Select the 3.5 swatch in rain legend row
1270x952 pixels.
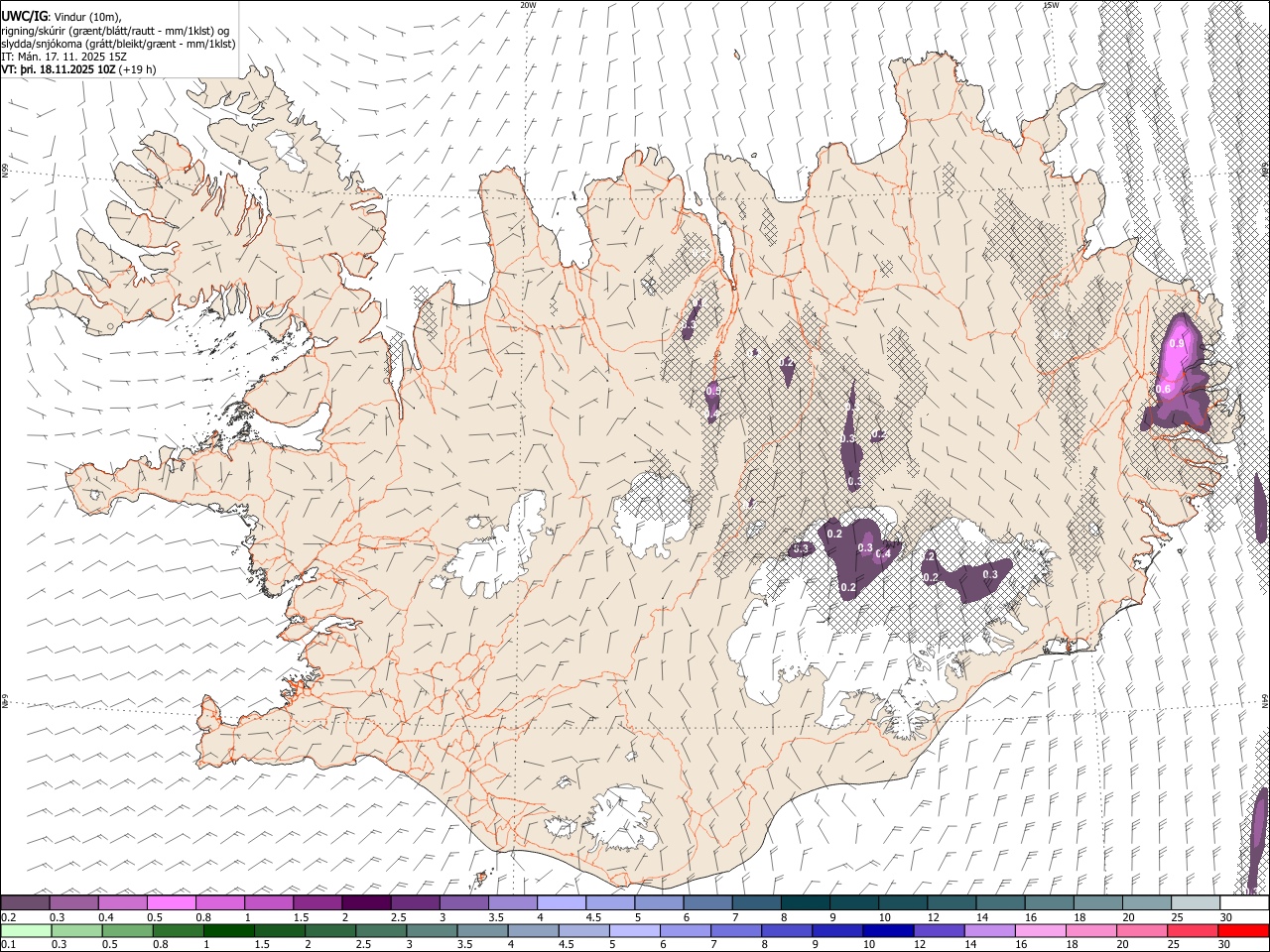point(483,930)
